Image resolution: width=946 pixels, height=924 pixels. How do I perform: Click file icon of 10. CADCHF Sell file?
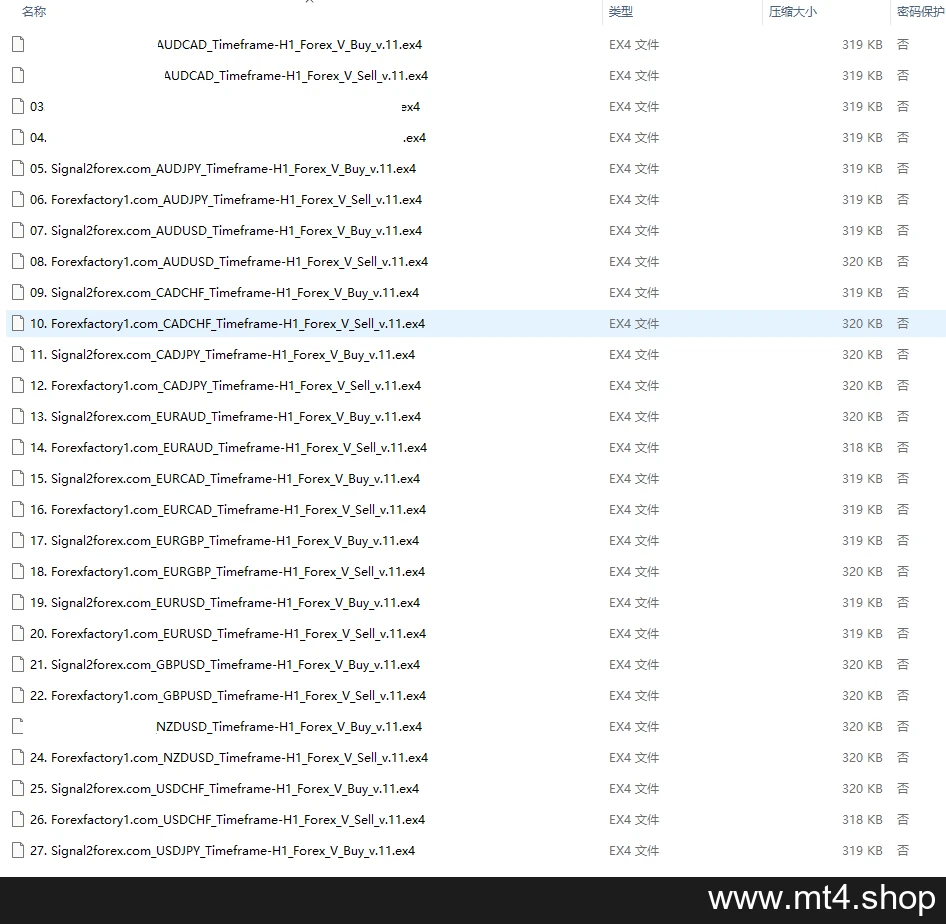click(18, 323)
